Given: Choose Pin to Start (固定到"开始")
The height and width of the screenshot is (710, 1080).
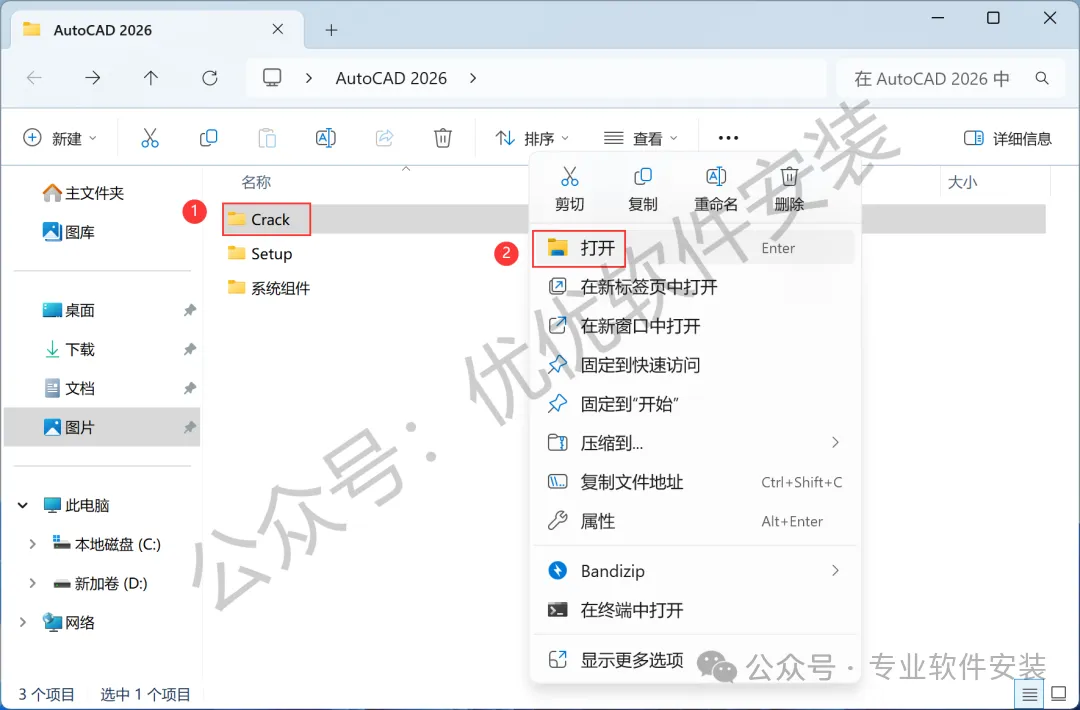Looking at the screenshot, I should (x=693, y=404).
